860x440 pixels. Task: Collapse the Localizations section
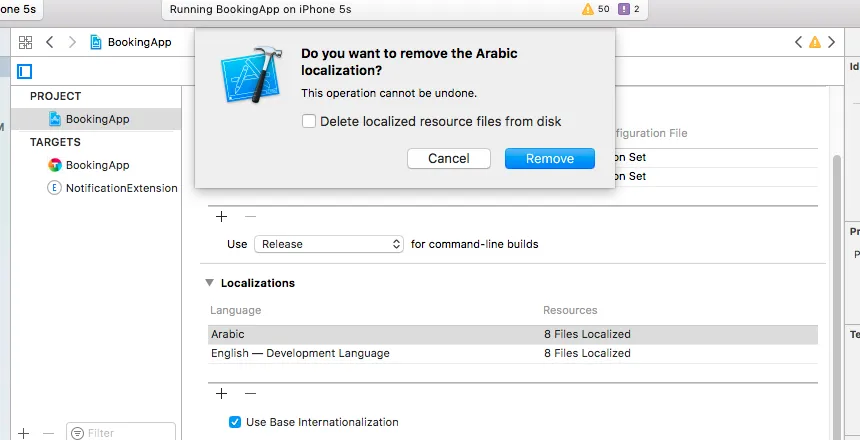pos(209,283)
